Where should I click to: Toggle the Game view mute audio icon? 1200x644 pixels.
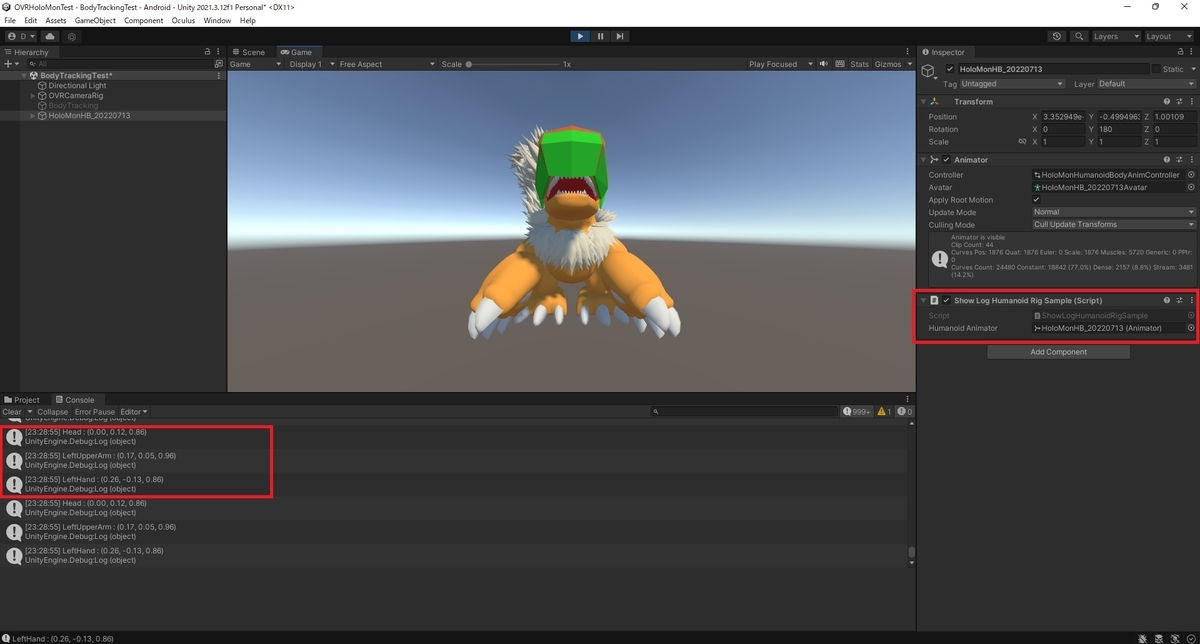tap(824, 64)
